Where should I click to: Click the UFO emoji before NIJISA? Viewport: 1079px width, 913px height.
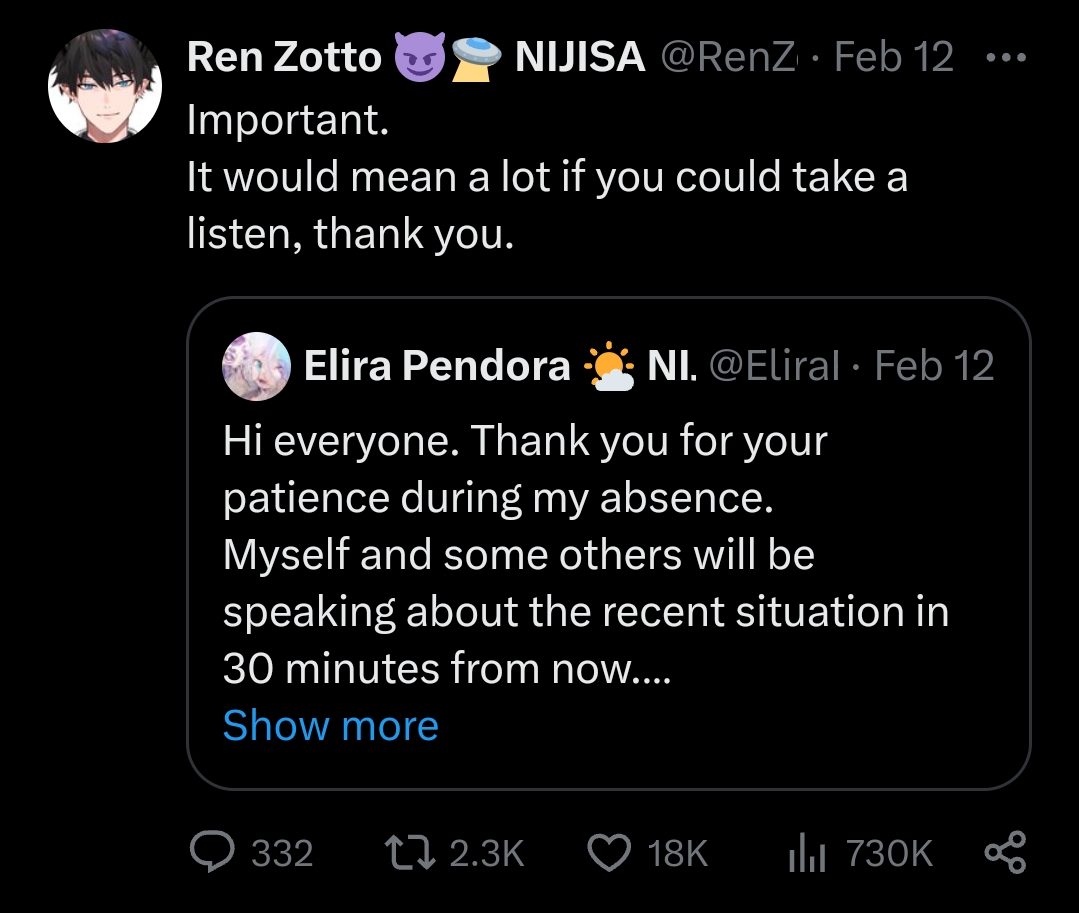click(476, 59)
